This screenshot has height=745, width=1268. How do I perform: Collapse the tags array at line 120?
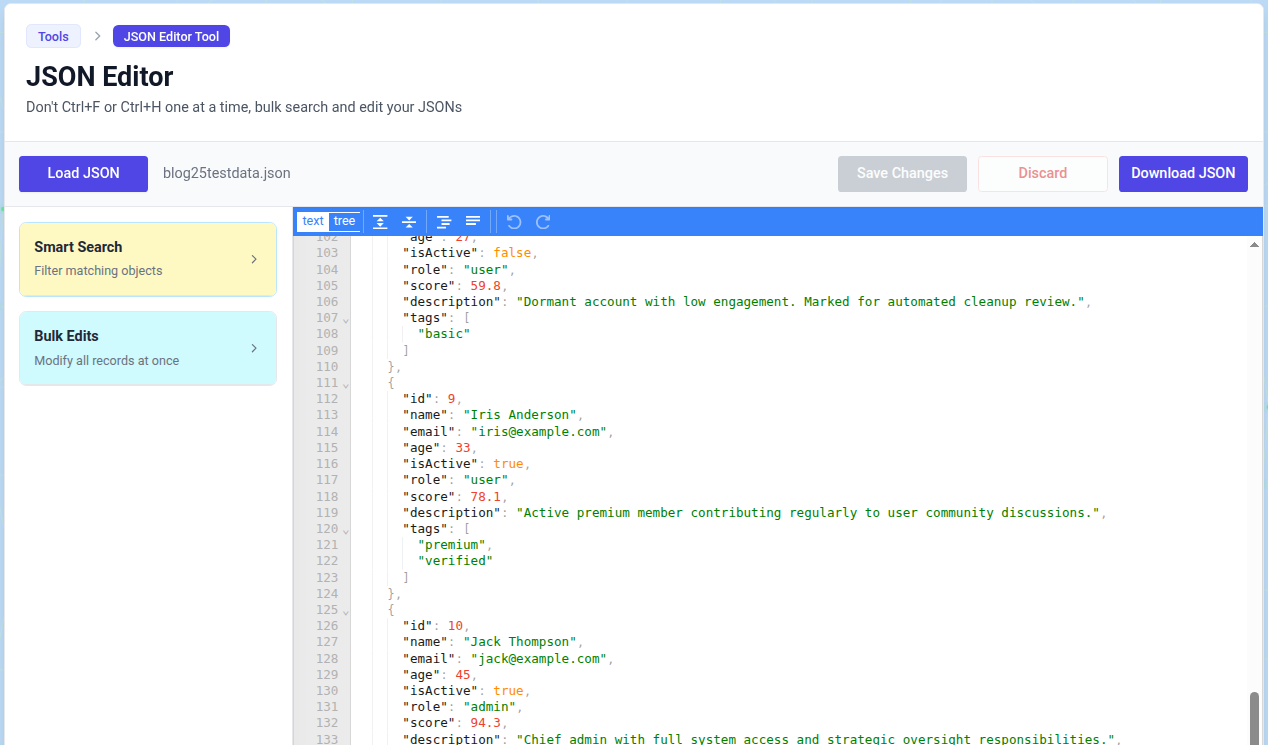point(346,531)
